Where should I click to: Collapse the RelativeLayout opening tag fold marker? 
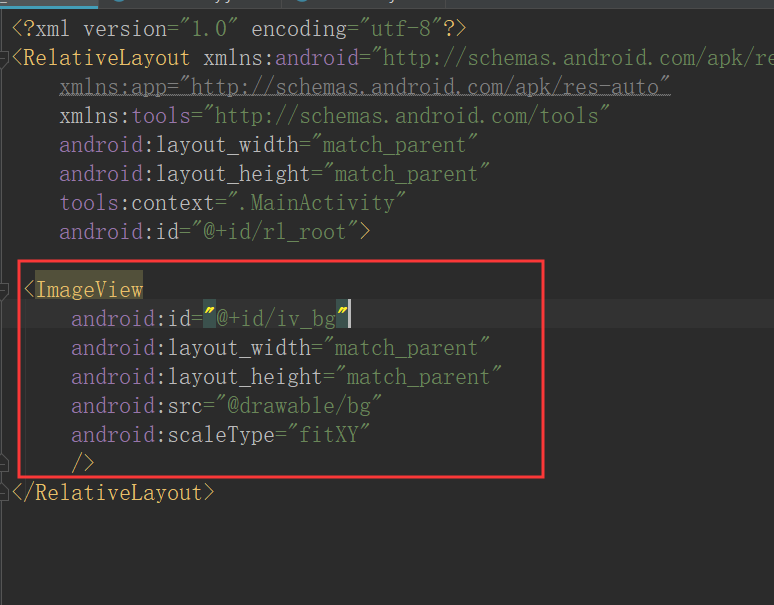pos(3,58)
